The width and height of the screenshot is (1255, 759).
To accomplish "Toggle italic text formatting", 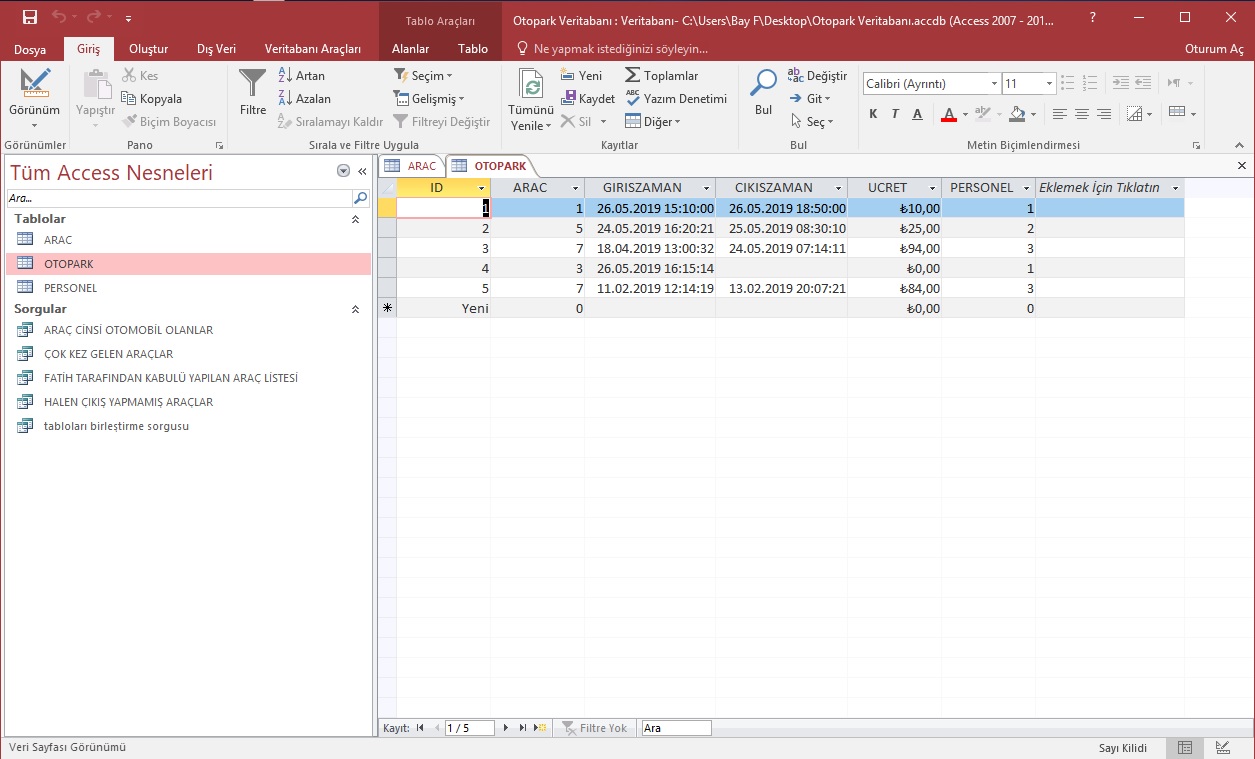I will 895,114.
